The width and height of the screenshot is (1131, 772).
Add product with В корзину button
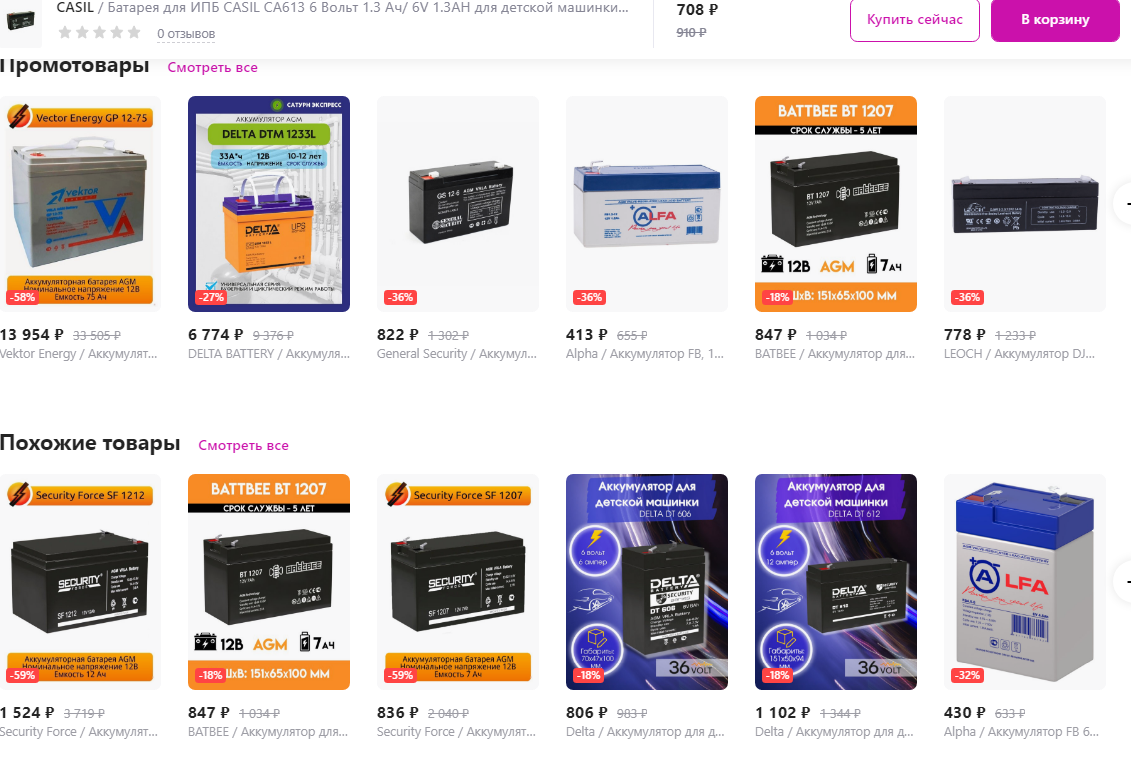(1055, 20)
